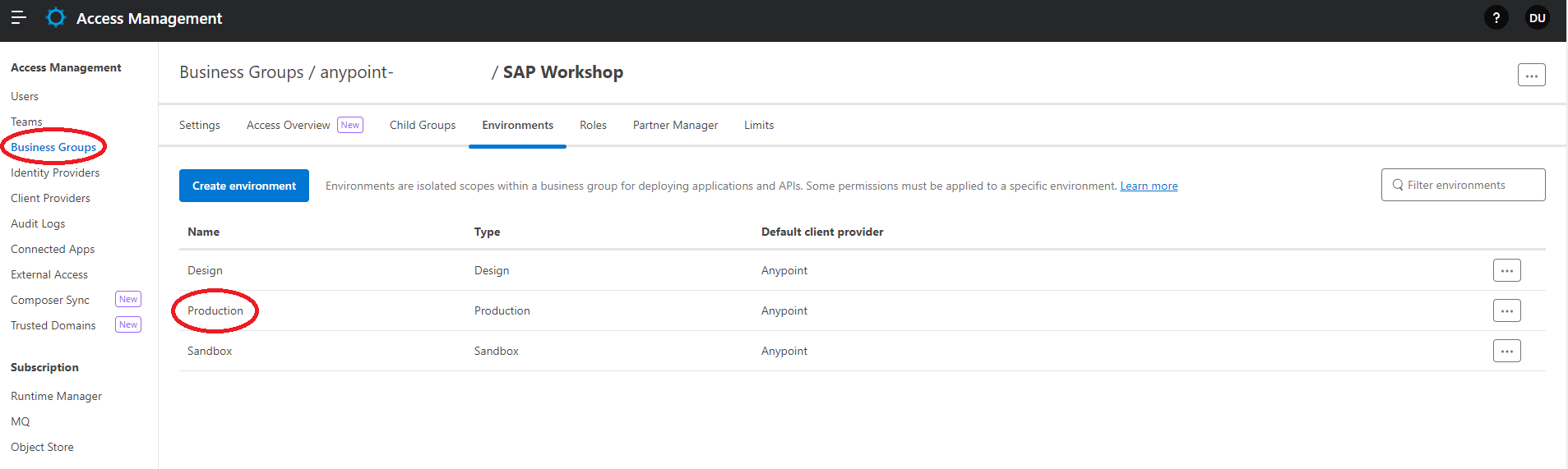Viewport: 1568px width, 469px height.
Task: Open the DU user avatar menu
Action: coord(1538,17)
